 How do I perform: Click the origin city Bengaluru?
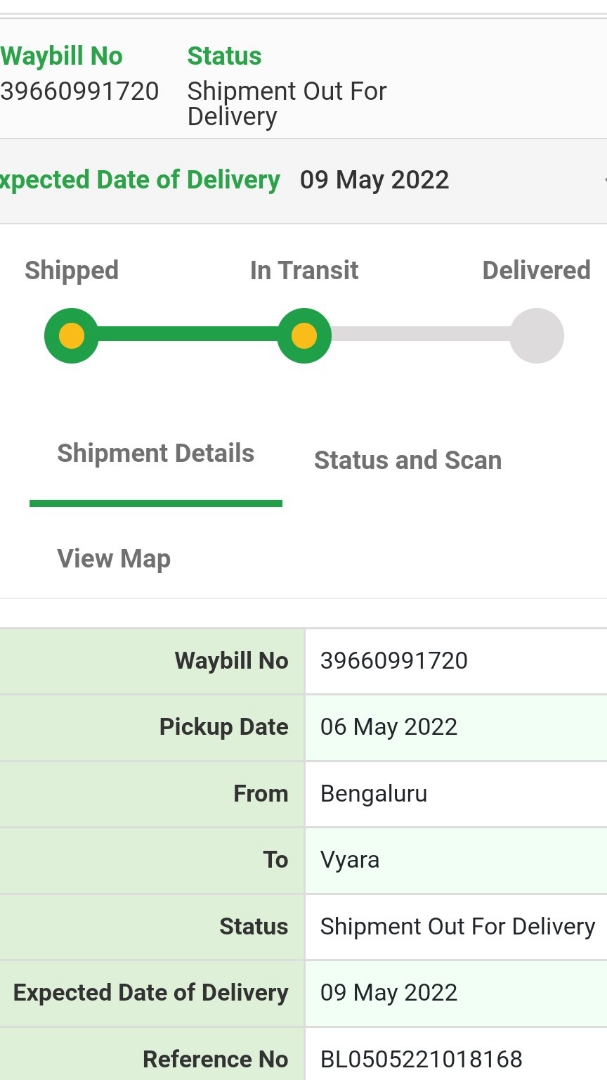click(374, 794)
